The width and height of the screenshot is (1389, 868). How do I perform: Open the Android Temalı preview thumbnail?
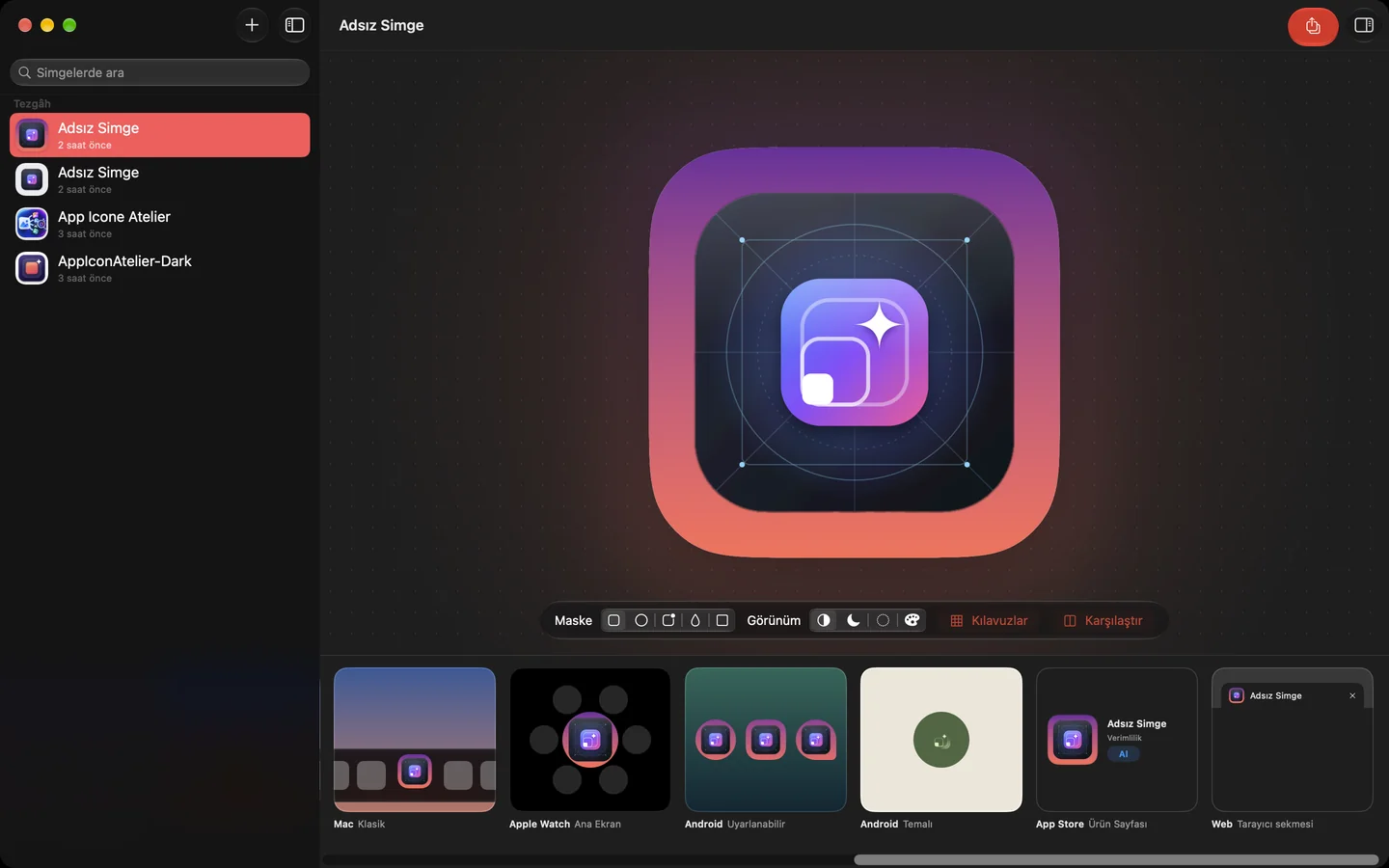(941, 740)
